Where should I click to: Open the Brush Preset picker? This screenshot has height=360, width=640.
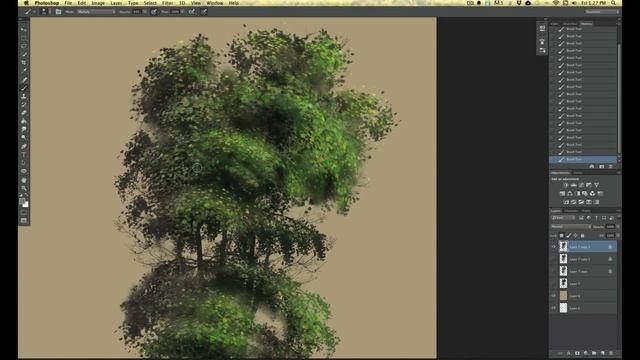tap(44, 12)
